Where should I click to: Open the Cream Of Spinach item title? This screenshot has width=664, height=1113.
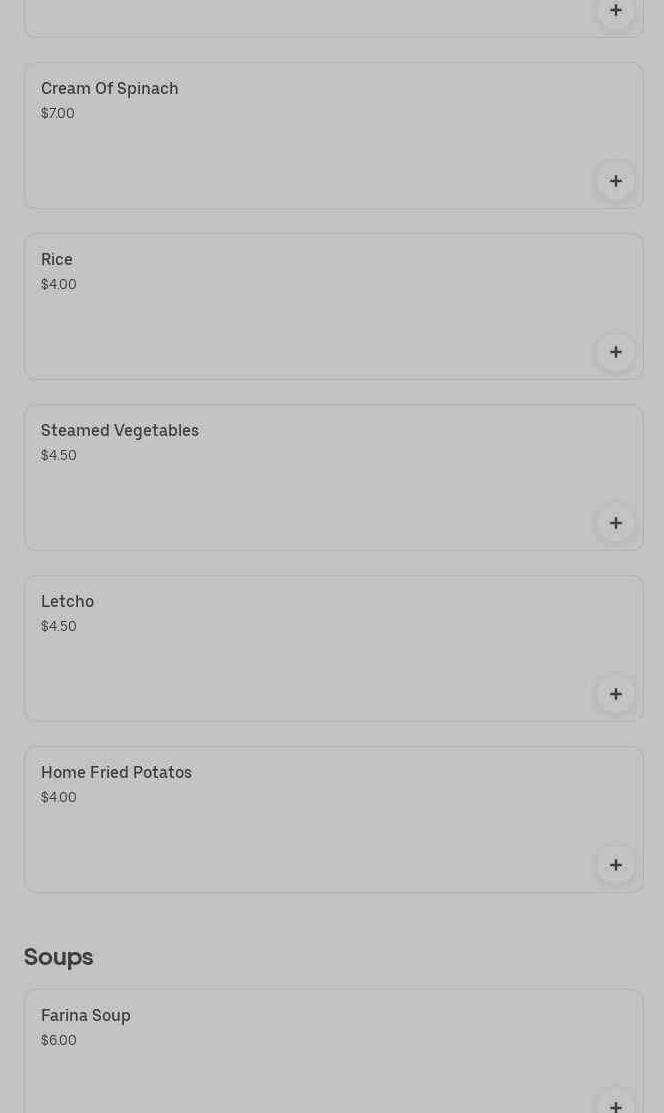click(x=109, y=88)
